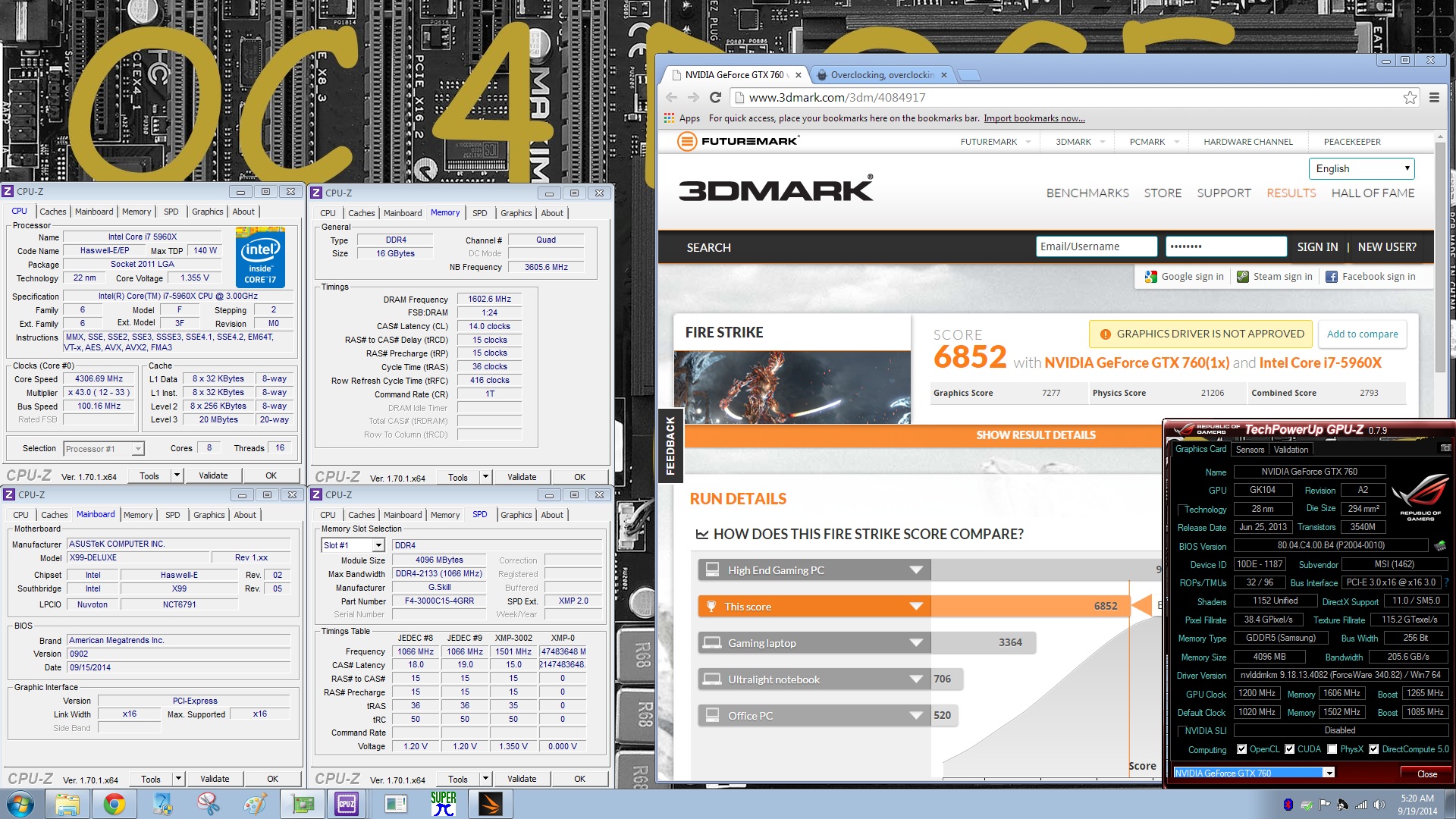The width and height of the screenshot is (1456, 819).
Task: Click the 3DMARK site logo
Action: tap(776, 189)
